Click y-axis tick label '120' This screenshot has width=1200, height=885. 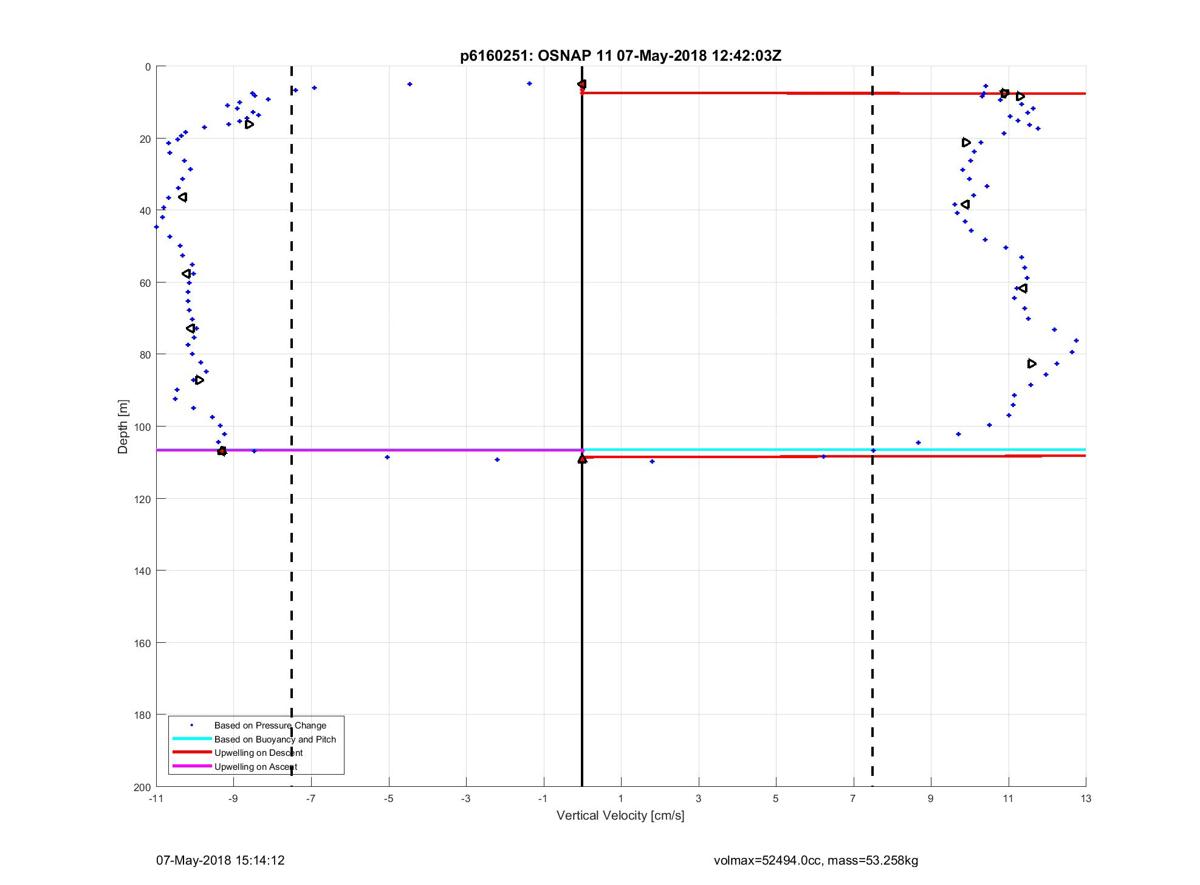[x=141, y=499]
